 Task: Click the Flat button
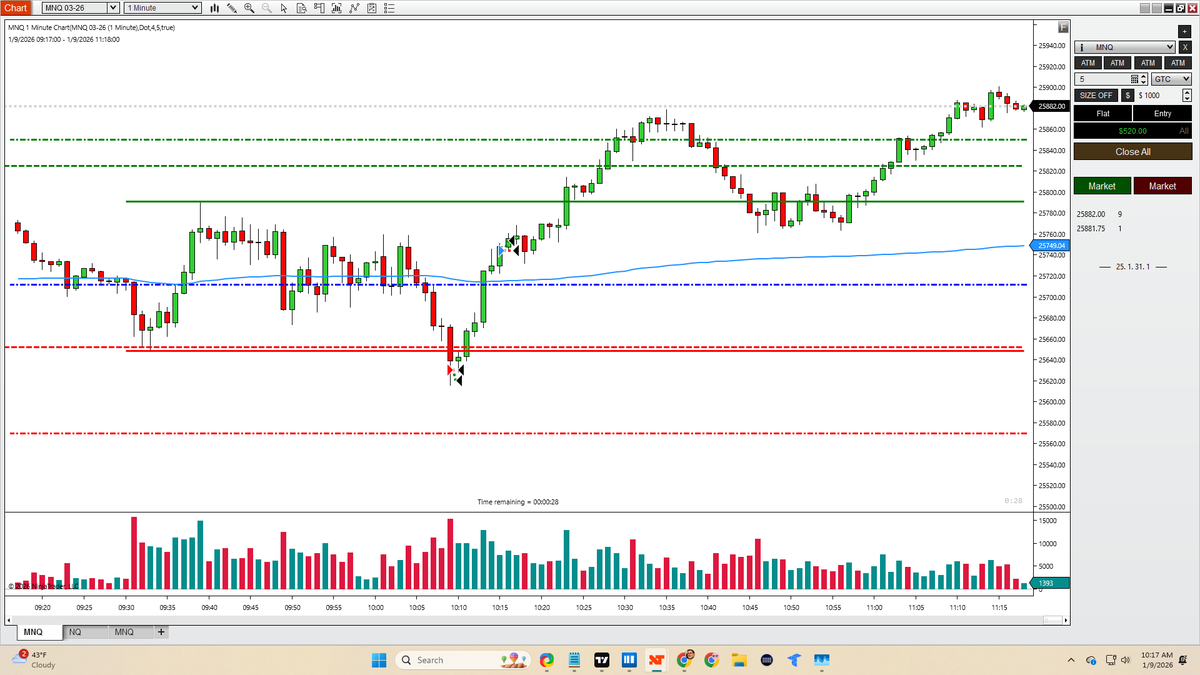pos(1103,113)
